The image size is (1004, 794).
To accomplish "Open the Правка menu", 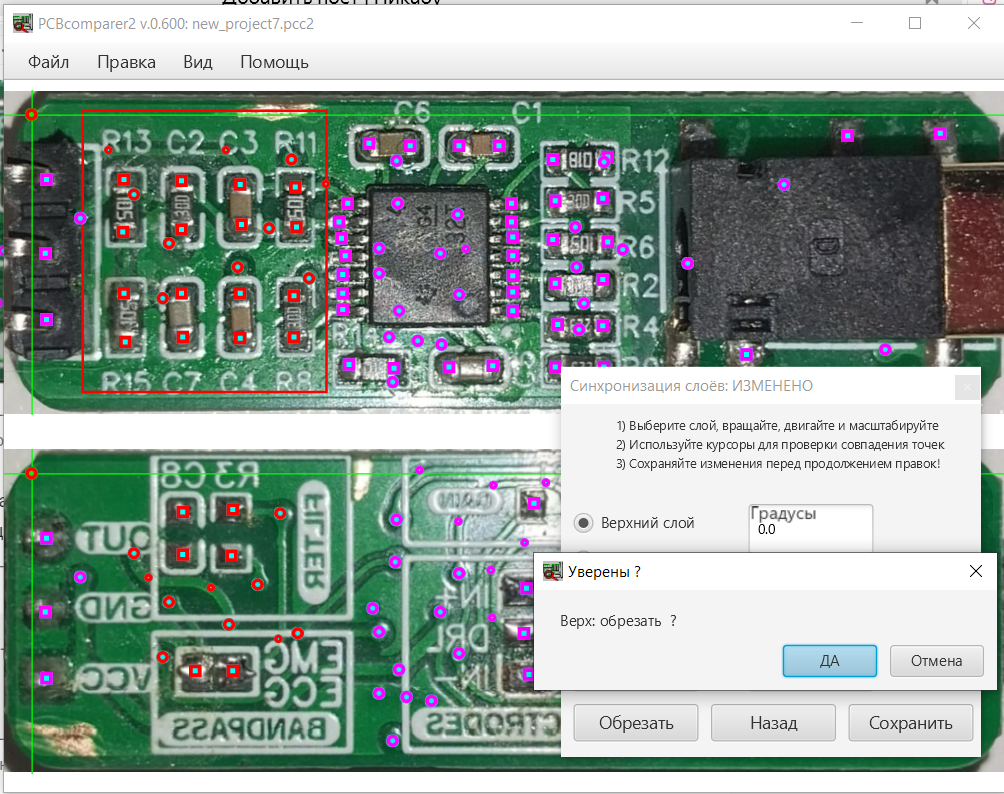I will pyautogui.click(x=126, y=62).
